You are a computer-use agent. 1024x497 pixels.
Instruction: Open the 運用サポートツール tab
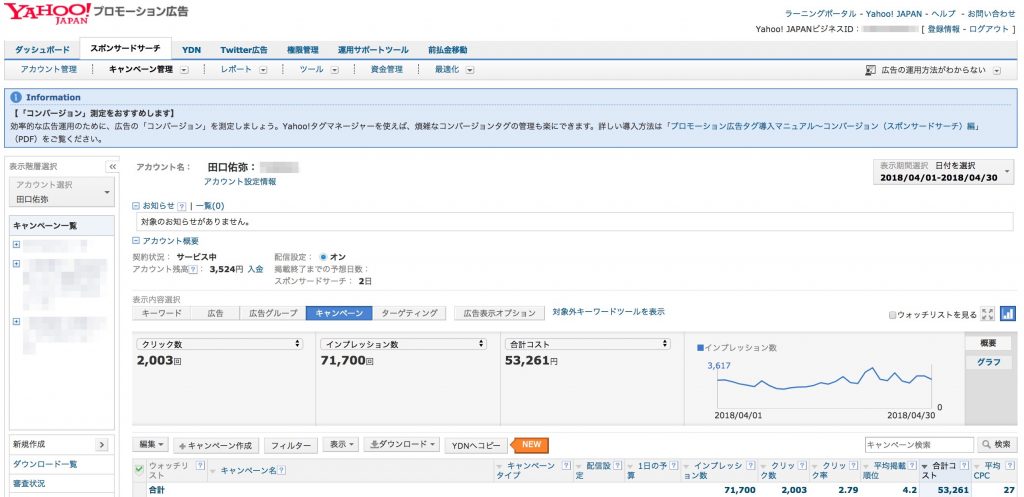[x=373, y=50]
